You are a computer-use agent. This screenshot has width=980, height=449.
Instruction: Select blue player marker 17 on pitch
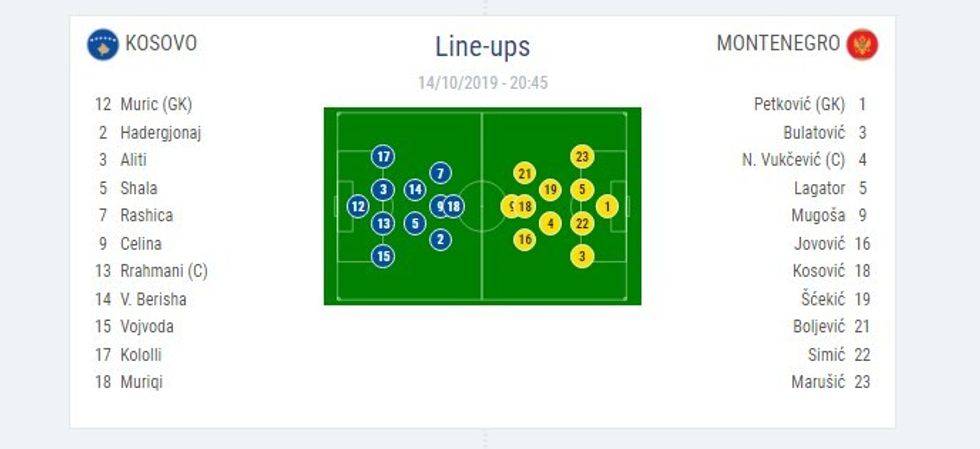383,156
